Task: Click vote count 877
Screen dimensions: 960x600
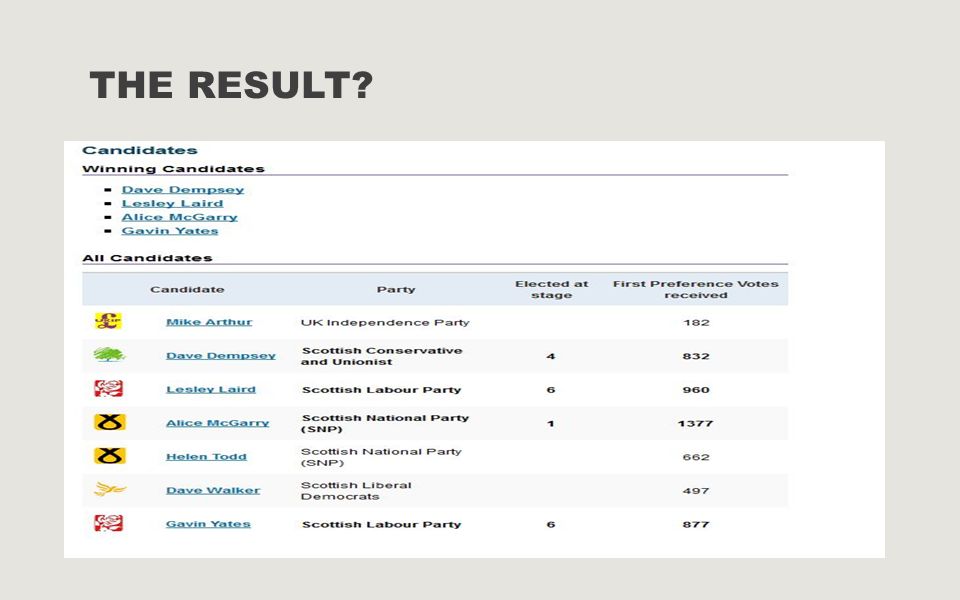Action: (696, 525)
